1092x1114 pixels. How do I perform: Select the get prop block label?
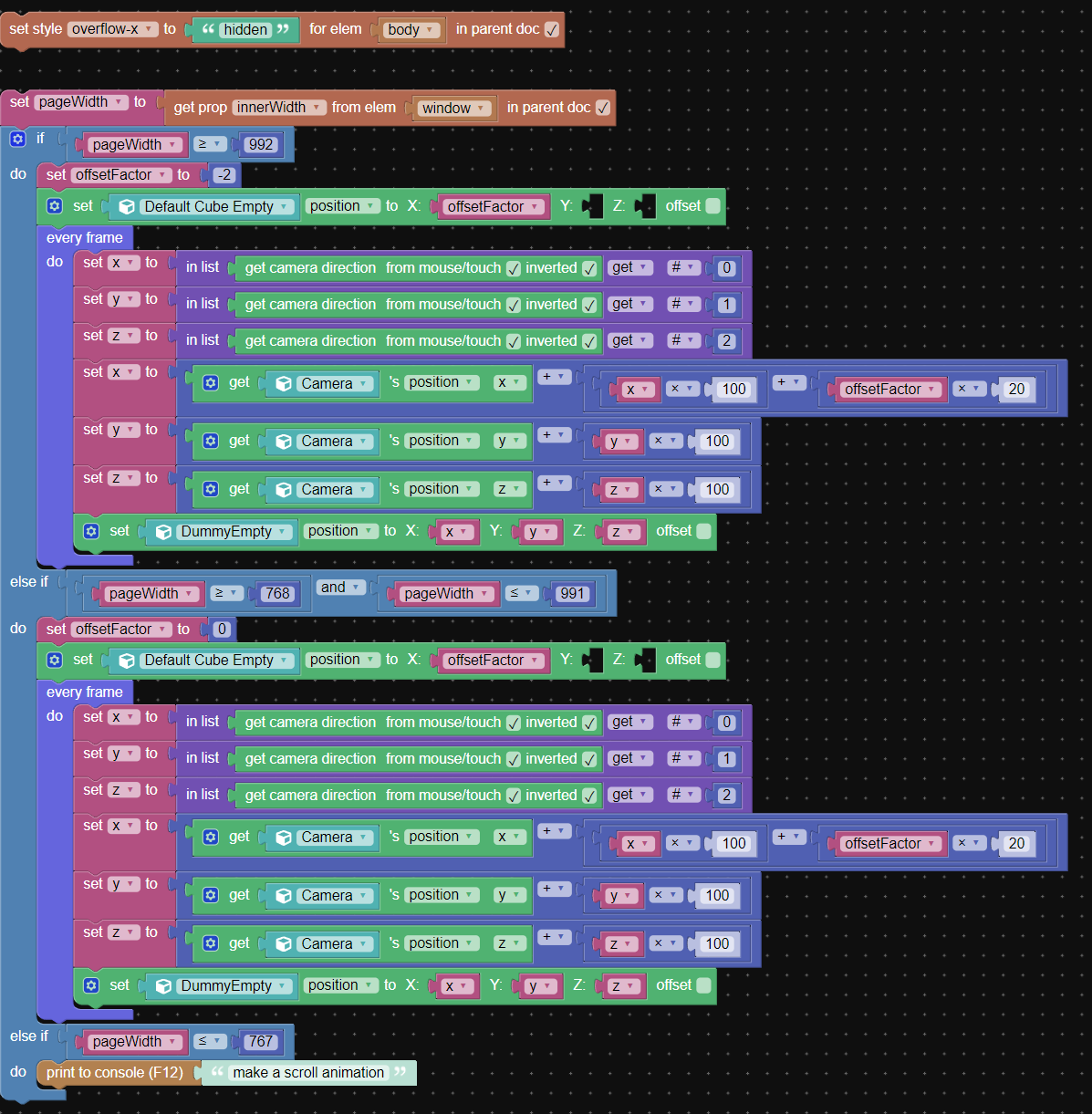201,108
